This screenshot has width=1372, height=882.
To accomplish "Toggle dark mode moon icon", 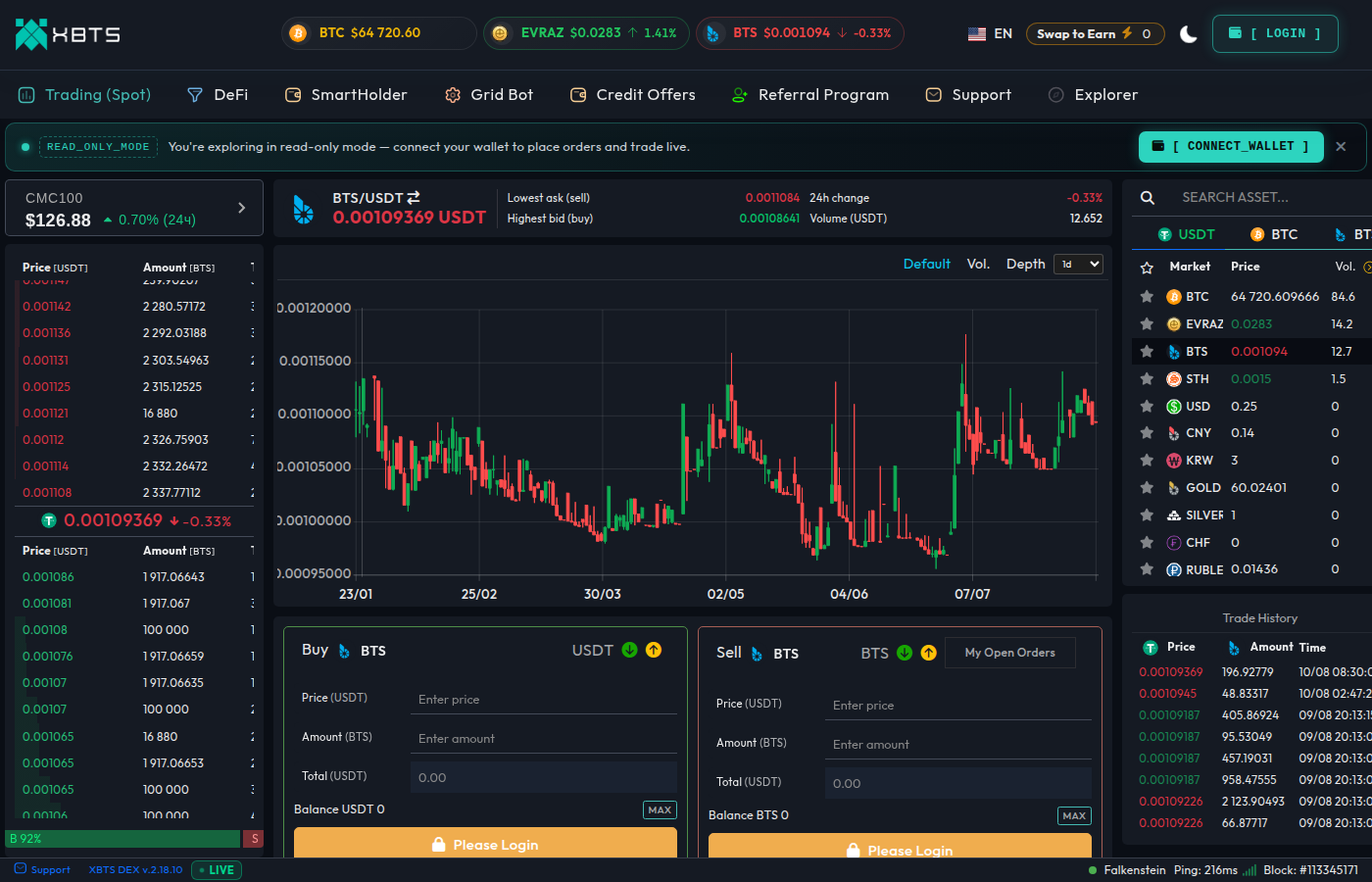I will (x=1189, y=34).
